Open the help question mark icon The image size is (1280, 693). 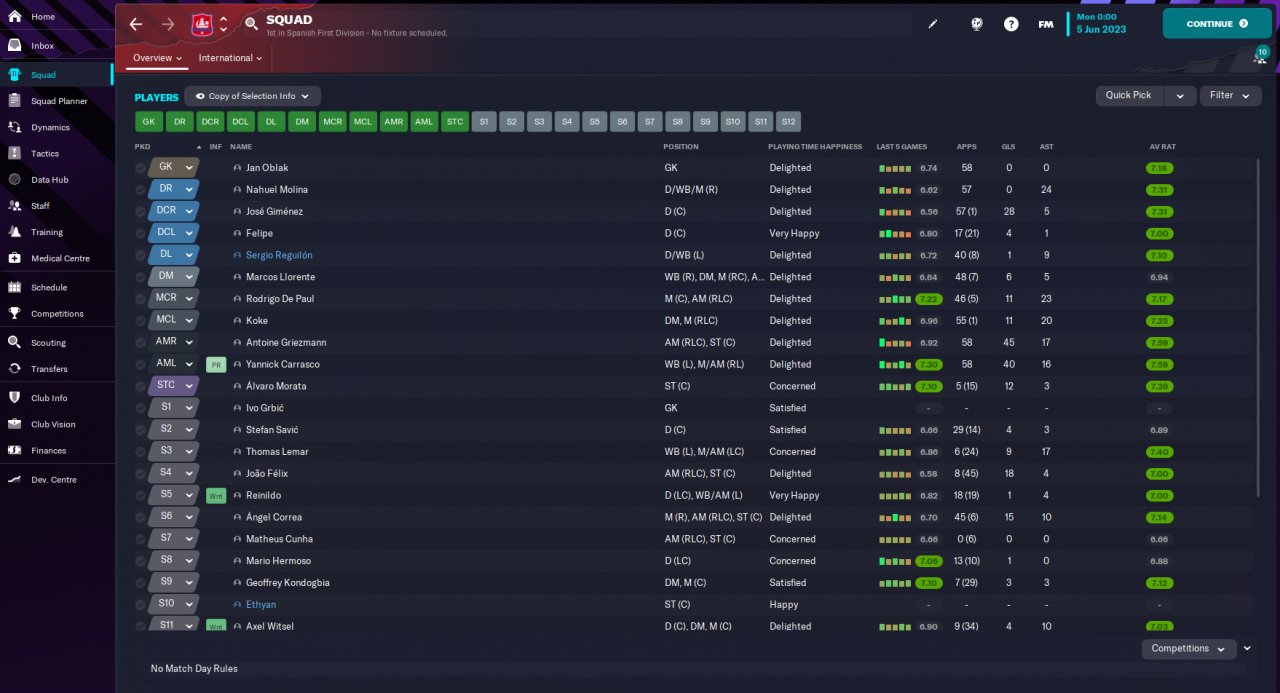coord(1011,24)
